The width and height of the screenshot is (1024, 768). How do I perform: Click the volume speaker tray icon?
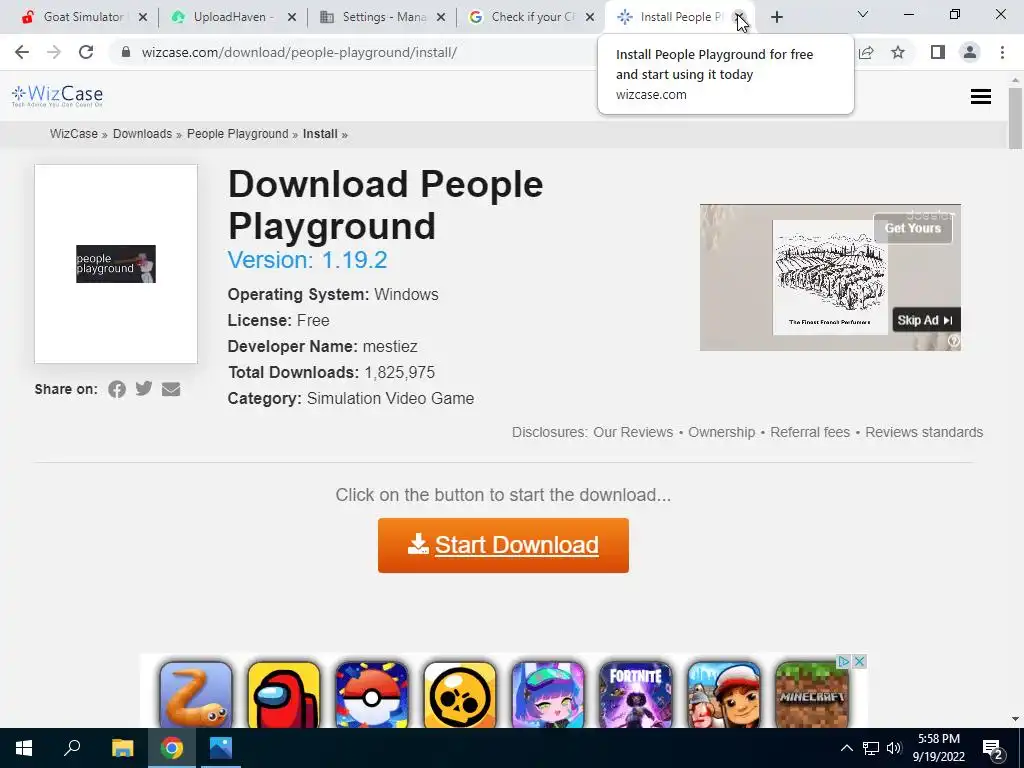pos(894,748)
